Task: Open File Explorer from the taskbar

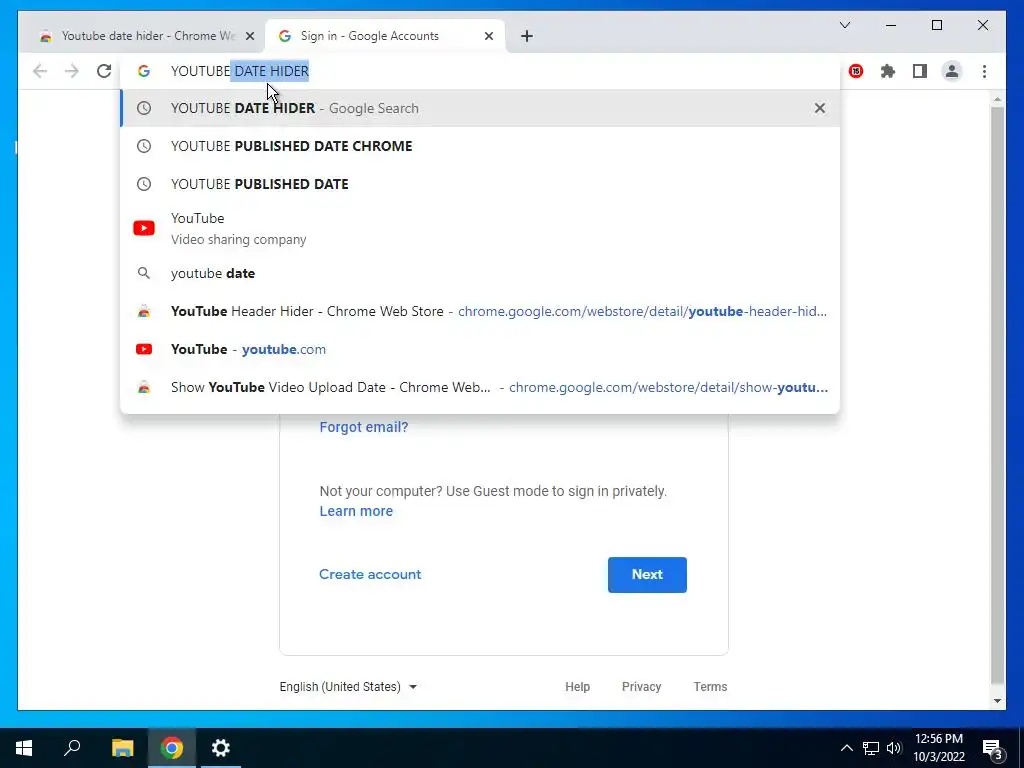Action: coord(122,748)
